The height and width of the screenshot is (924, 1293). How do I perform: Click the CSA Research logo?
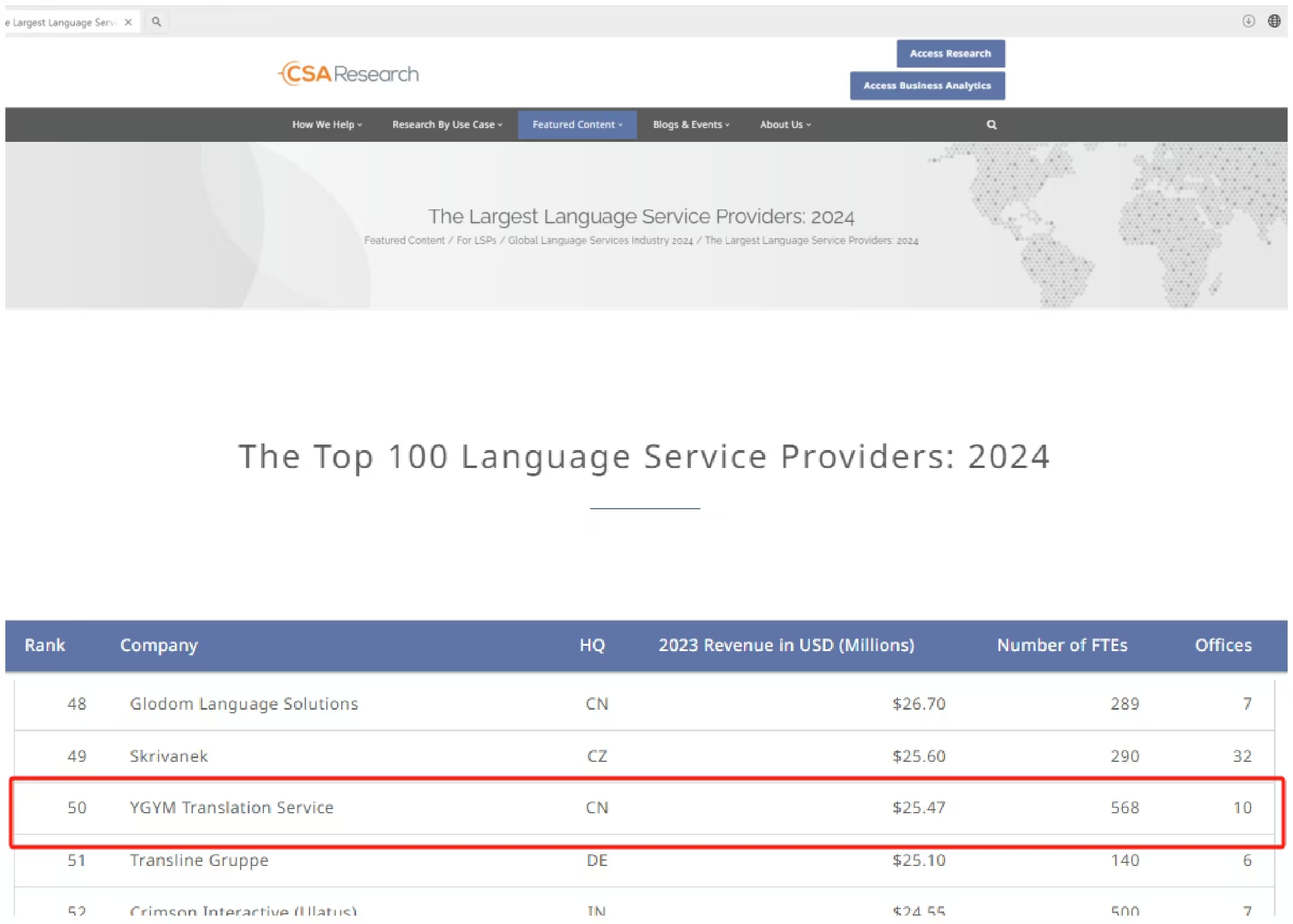348,74
